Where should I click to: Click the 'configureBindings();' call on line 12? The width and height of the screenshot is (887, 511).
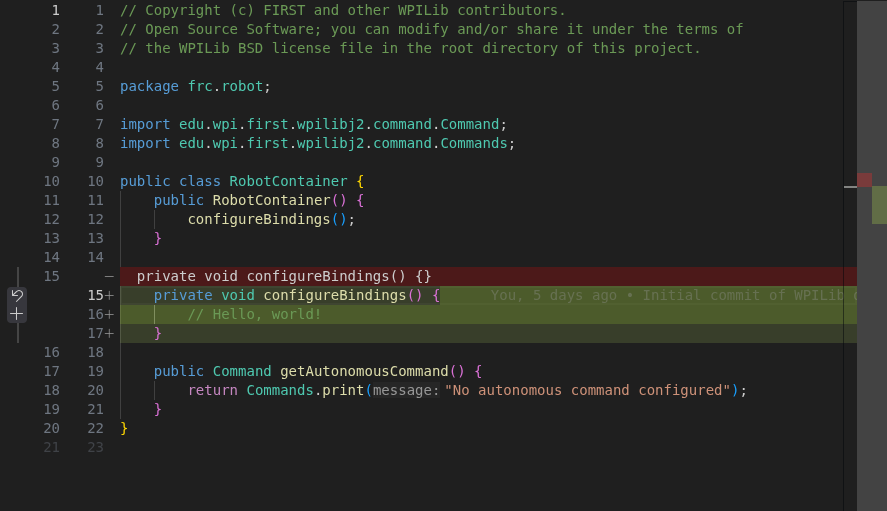[272, 220]
